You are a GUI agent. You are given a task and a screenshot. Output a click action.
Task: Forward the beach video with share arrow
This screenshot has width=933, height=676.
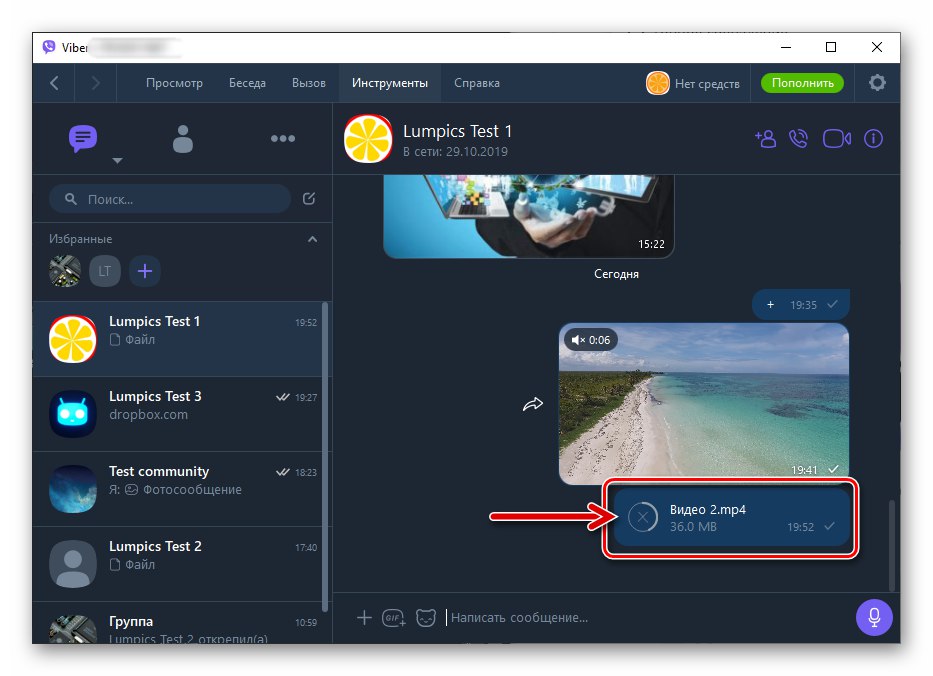pyautogui.click(x=533, y=404)
